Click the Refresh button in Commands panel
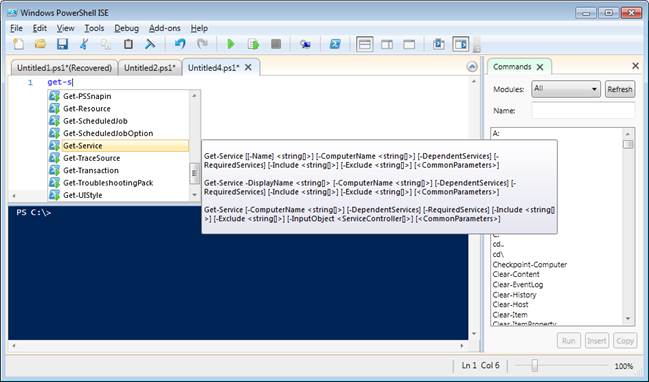 [x=620, y=89]
